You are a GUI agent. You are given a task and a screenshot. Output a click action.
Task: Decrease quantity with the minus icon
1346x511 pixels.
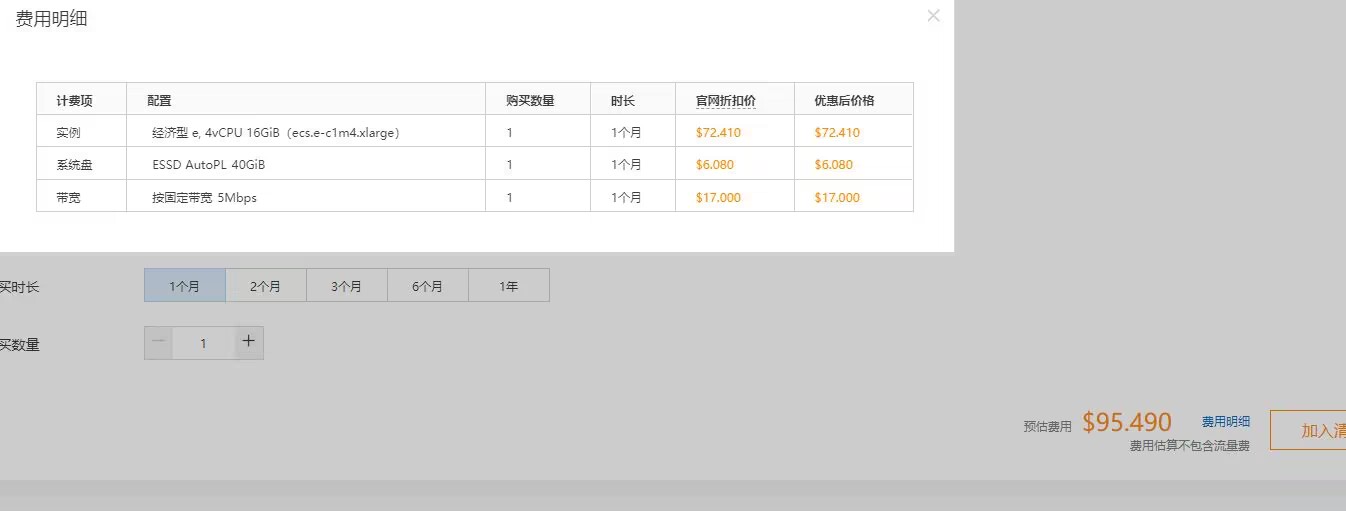click(158, 342)
